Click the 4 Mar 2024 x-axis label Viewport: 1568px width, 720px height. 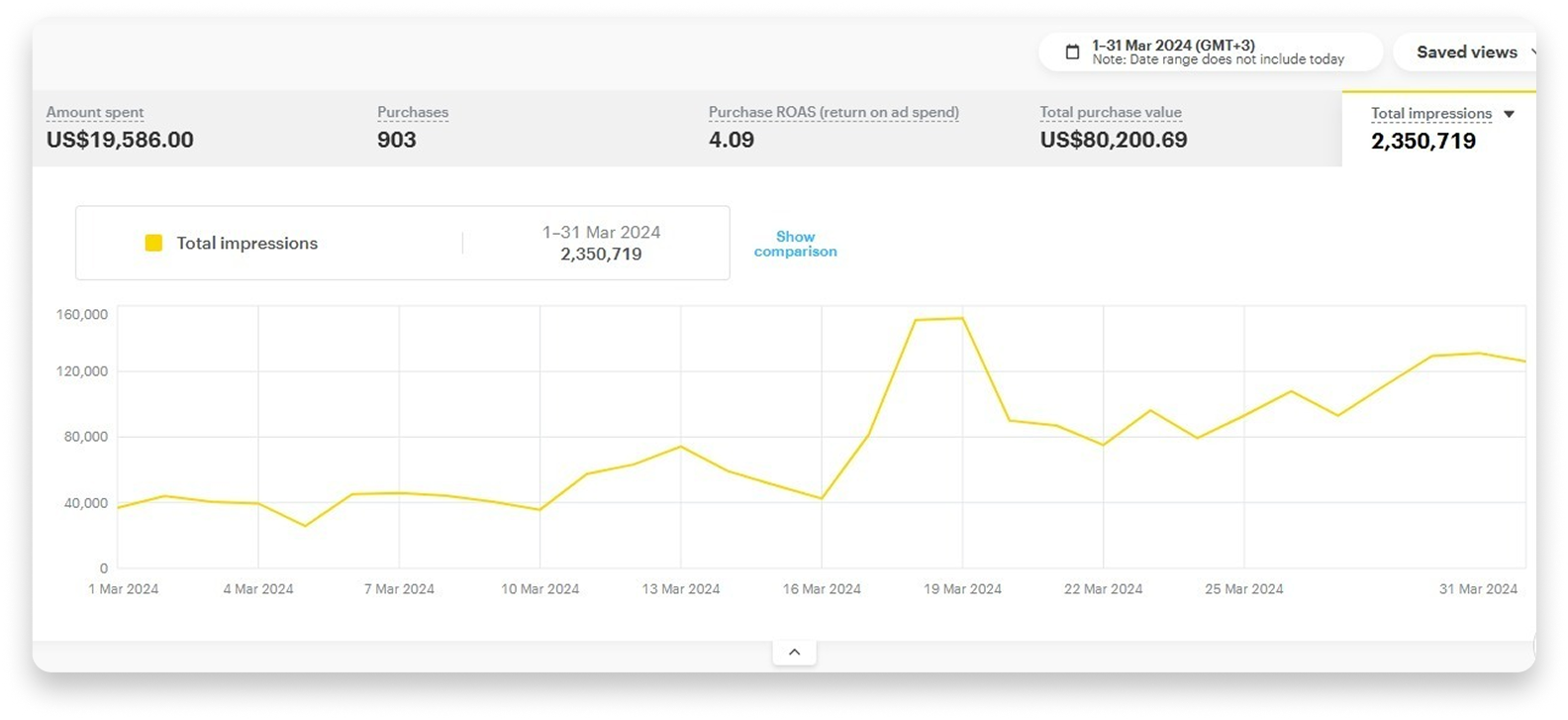(x=258, y=589)
